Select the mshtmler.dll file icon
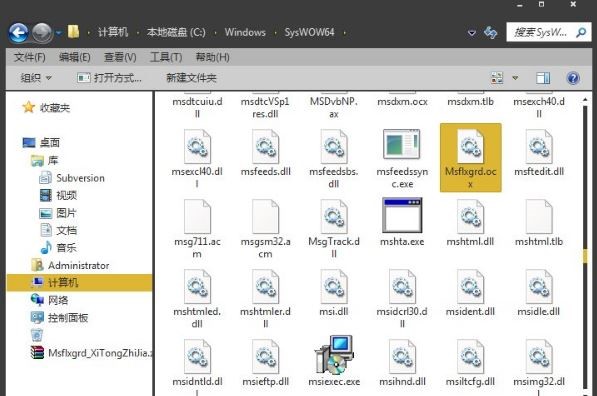 click(x=265, y=287)
